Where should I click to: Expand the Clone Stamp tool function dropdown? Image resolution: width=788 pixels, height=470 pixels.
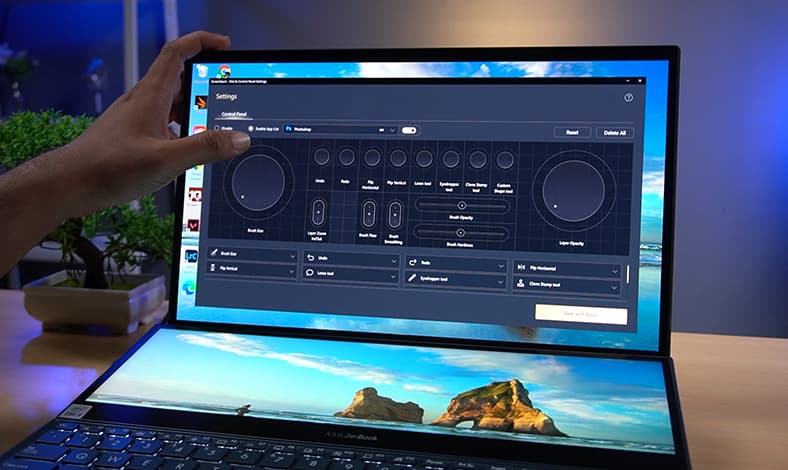614,288
